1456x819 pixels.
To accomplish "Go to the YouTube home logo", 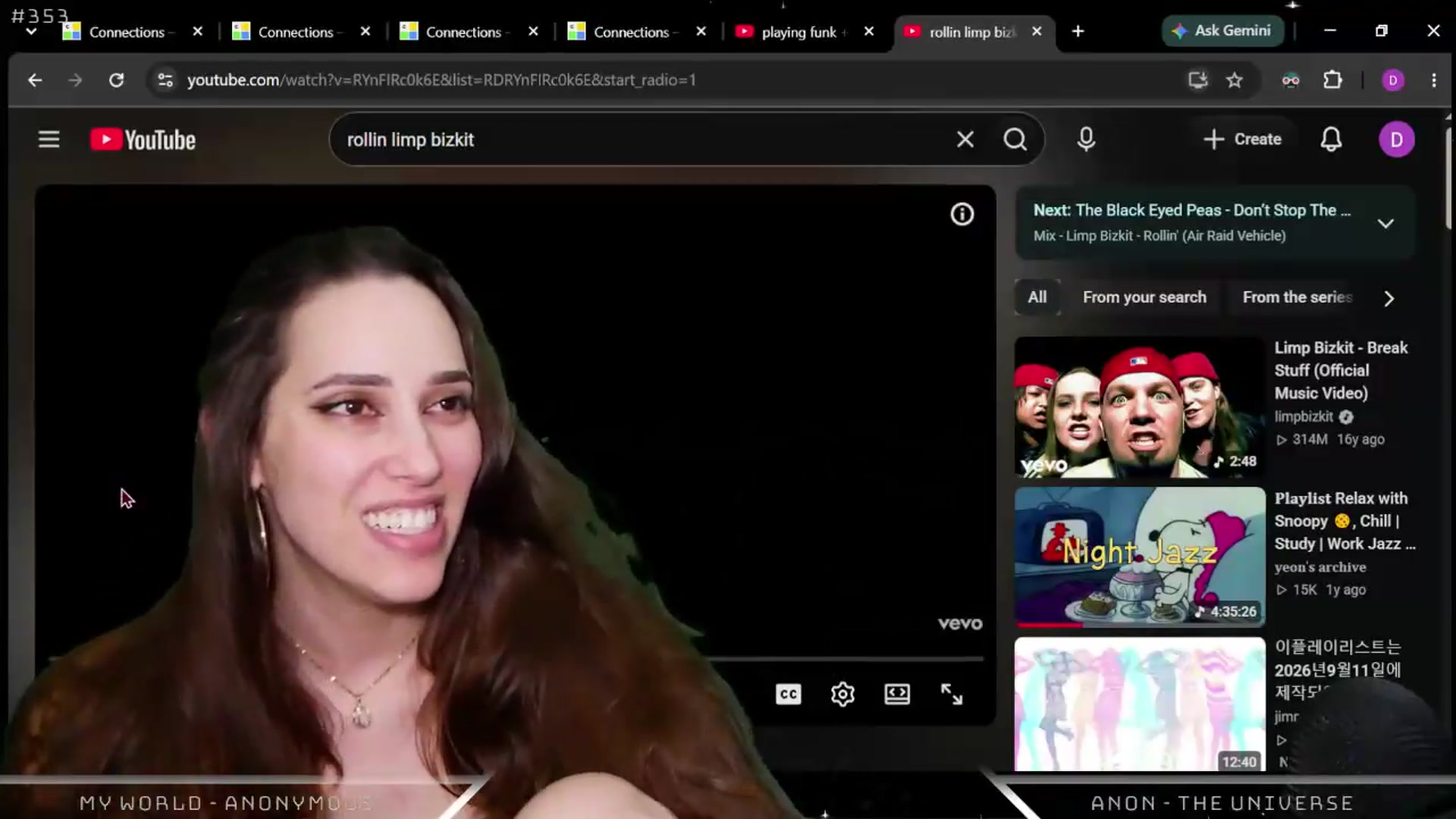I will pos(143,140).
